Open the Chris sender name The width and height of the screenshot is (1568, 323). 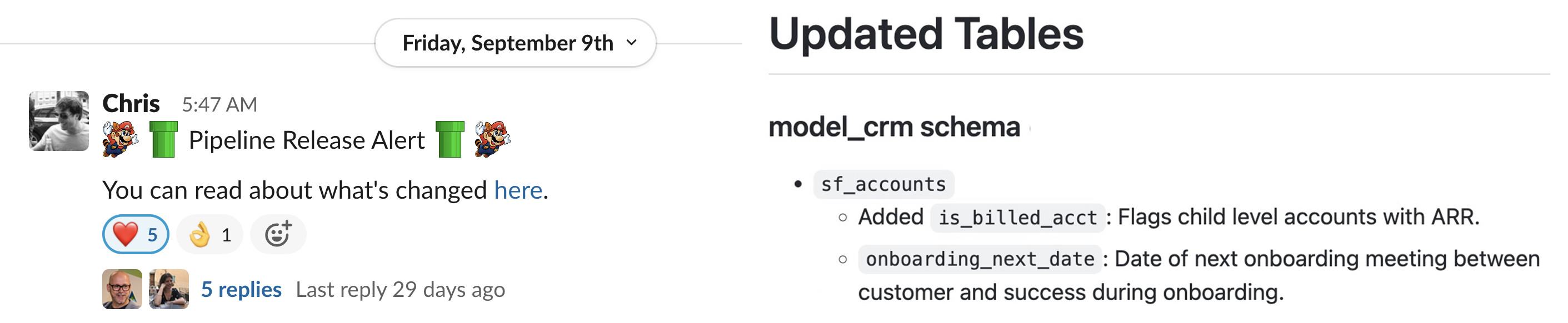[131, 104]
